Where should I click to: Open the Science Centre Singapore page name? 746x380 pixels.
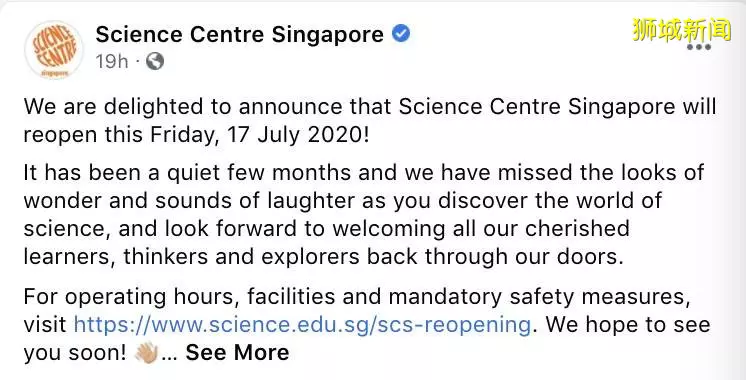coord(239,34)
